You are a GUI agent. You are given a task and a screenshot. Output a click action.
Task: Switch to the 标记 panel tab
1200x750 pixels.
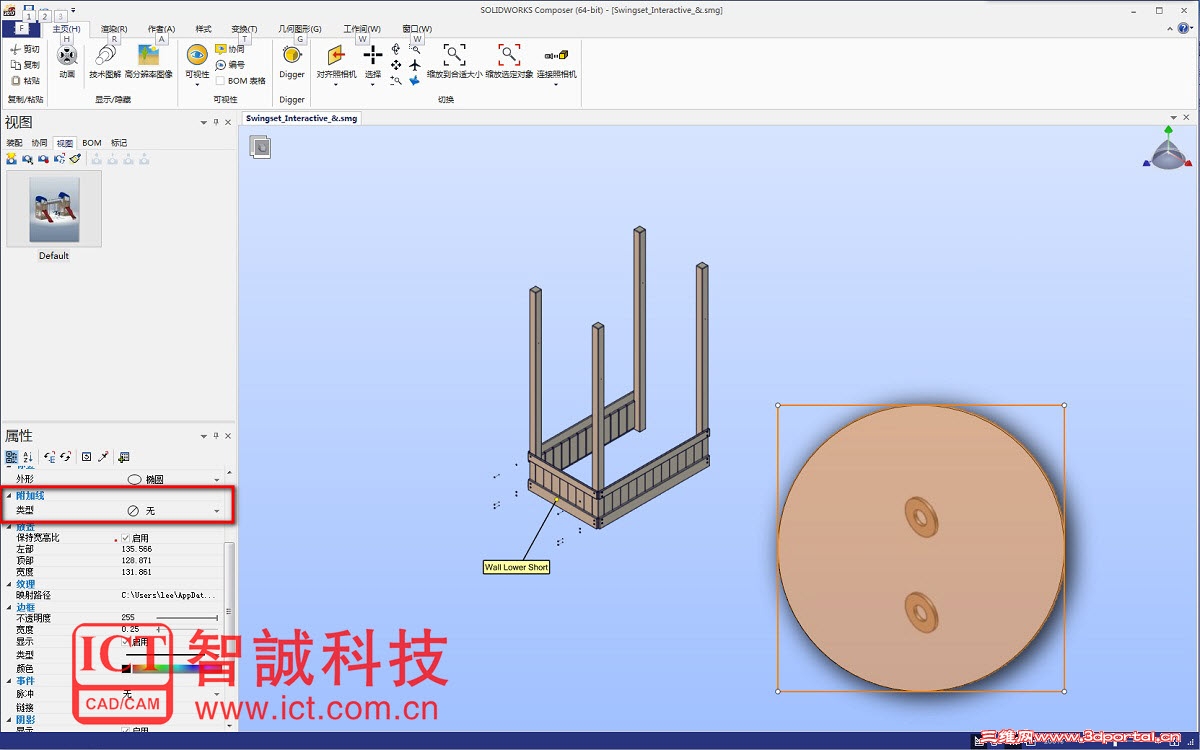pos(119,143)
